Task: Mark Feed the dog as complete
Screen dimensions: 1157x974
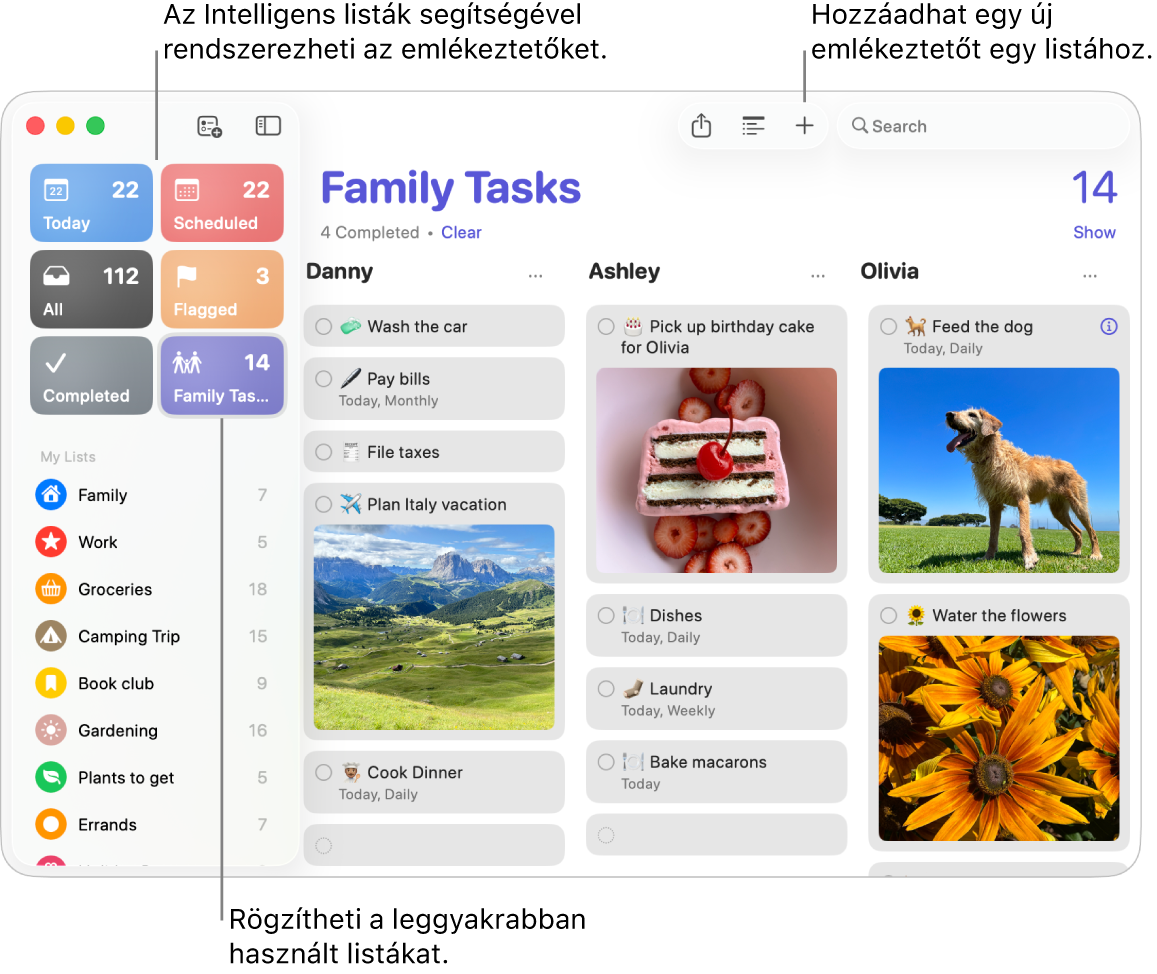Action: (888, 326)
